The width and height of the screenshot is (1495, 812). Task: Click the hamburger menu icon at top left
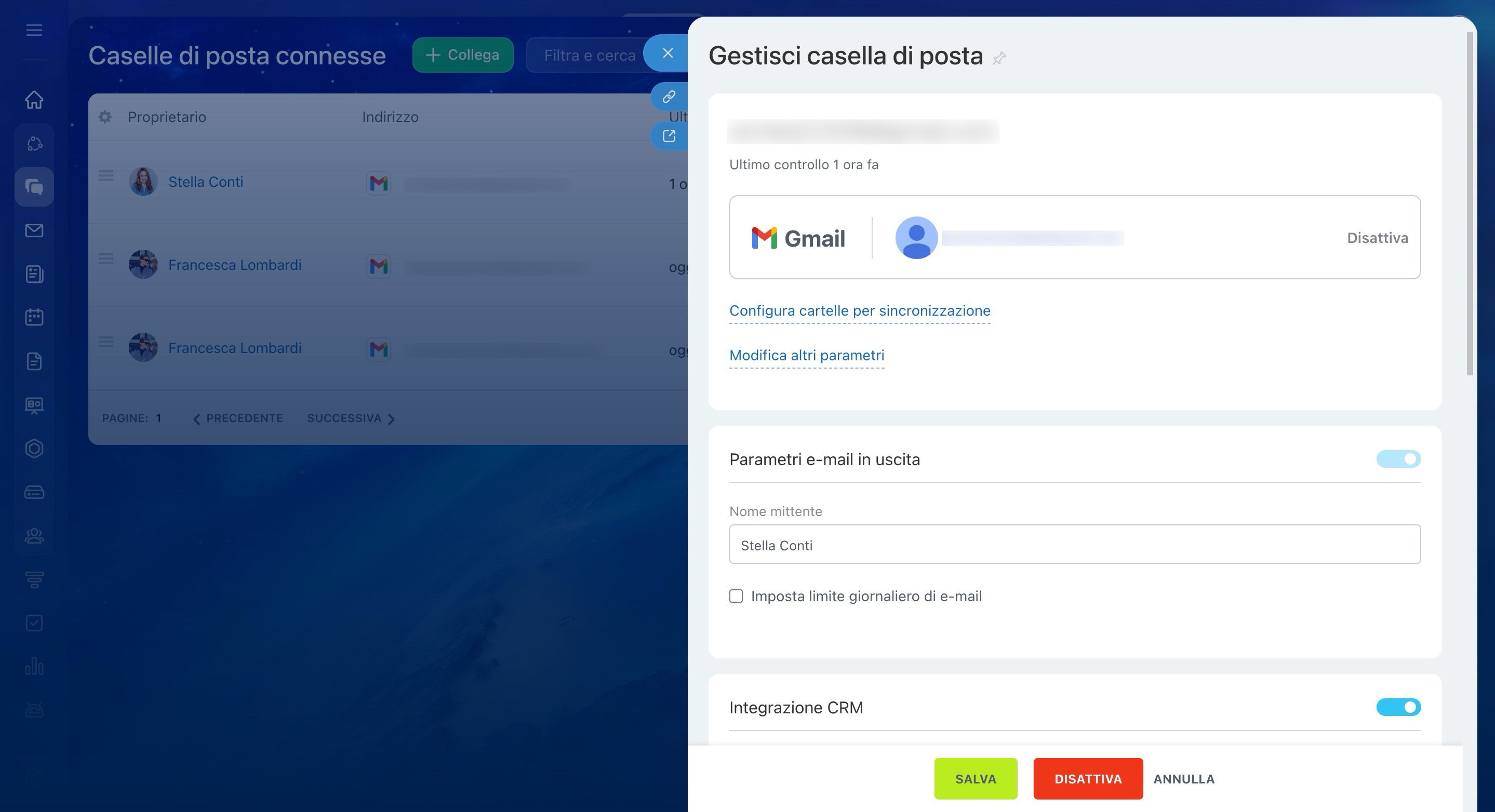click(34, 30)
